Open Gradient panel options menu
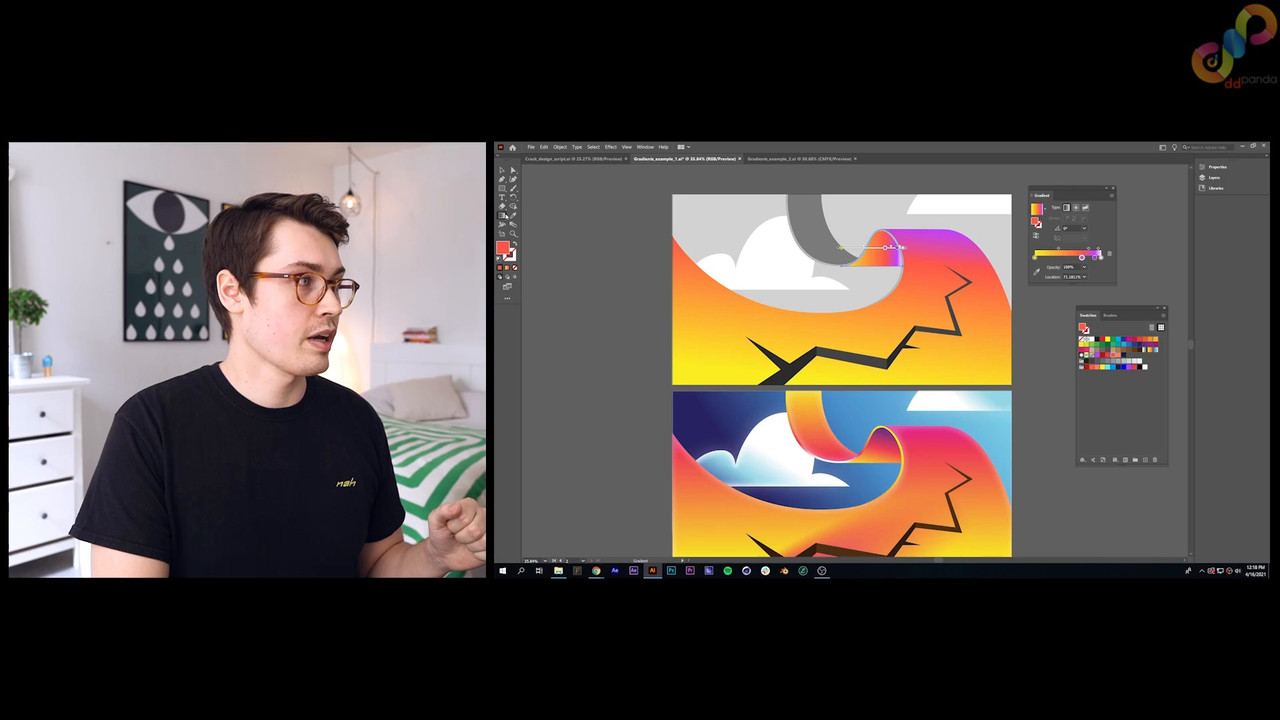The image size is (1280, 720). click(x=1112, y=195)
